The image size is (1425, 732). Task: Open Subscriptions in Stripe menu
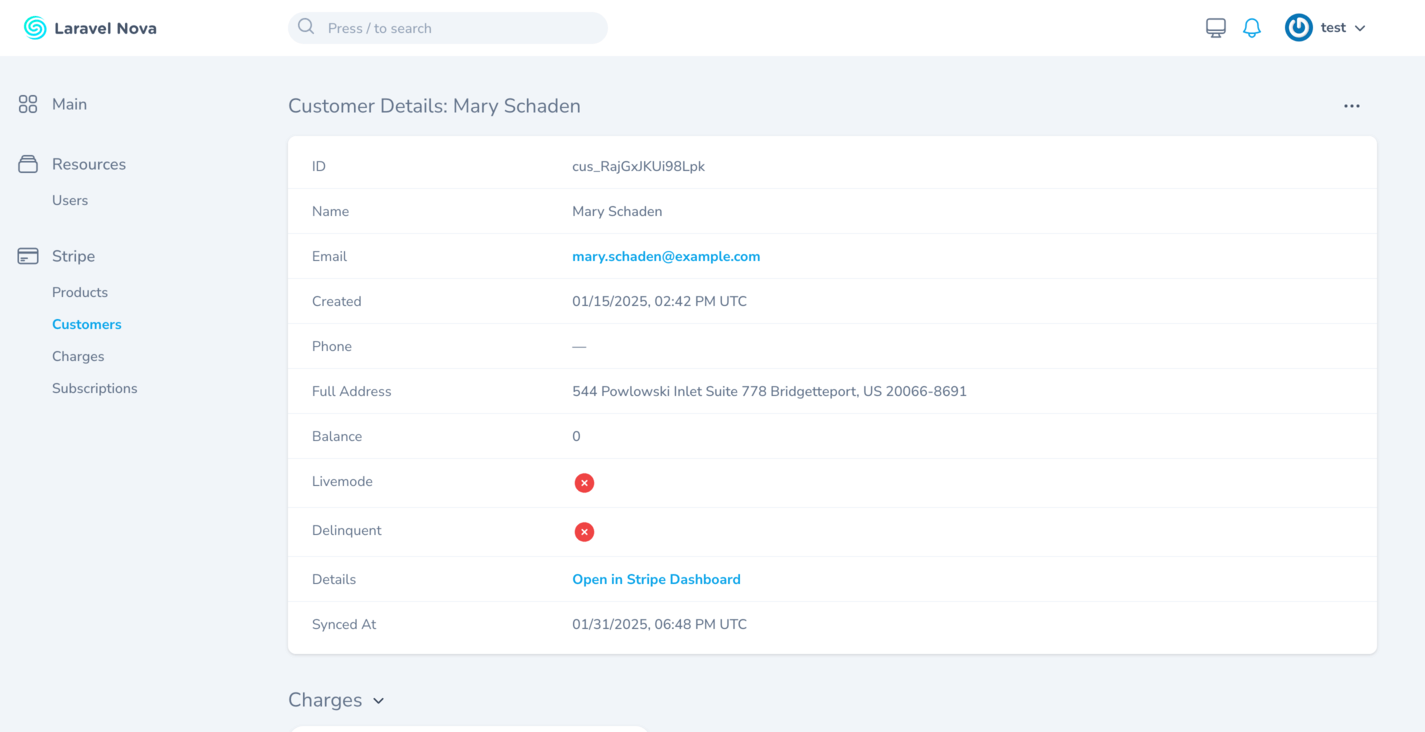pyautogui.click(x=95, y=388)
